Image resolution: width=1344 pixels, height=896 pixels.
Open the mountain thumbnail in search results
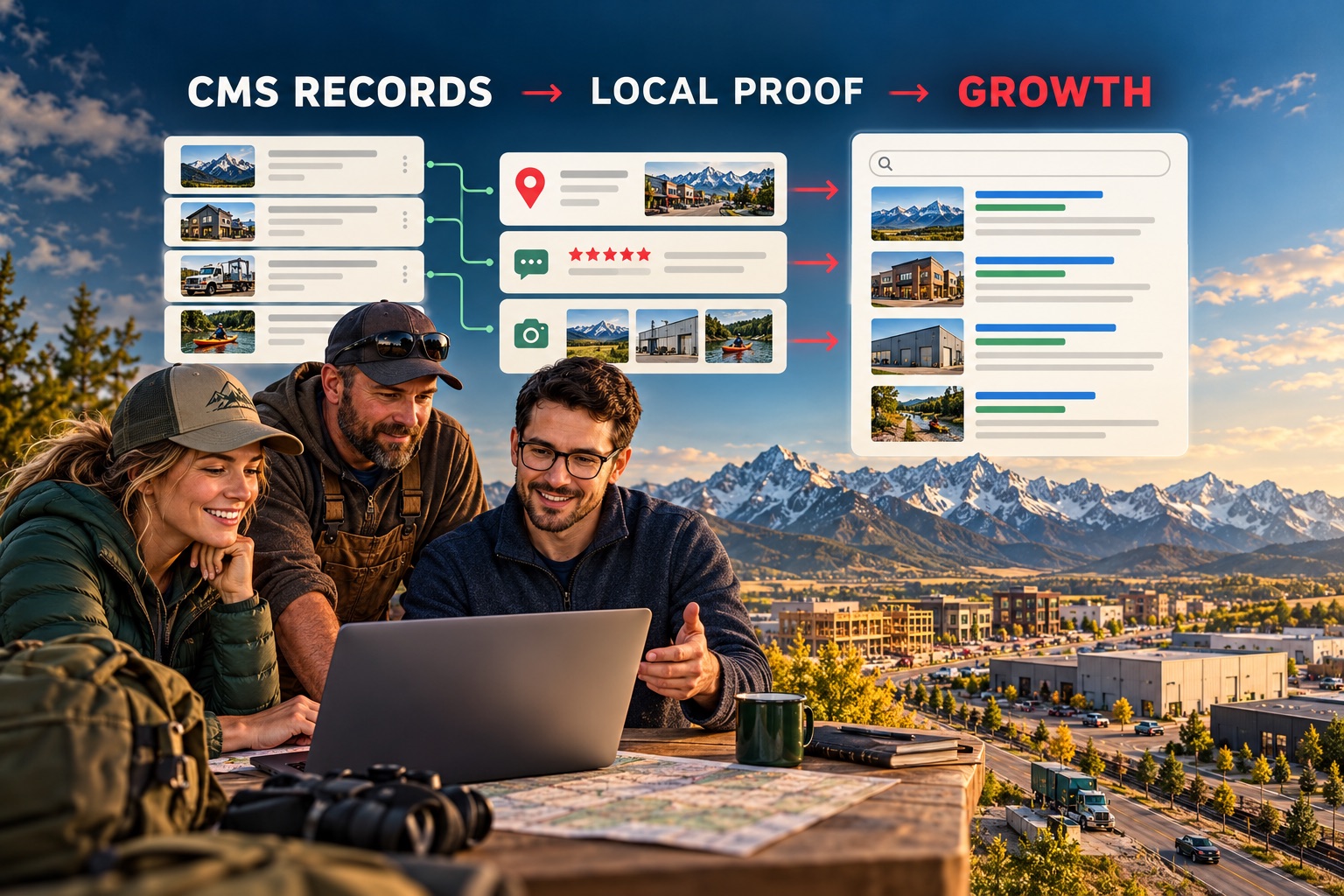[x=917, y=213]
